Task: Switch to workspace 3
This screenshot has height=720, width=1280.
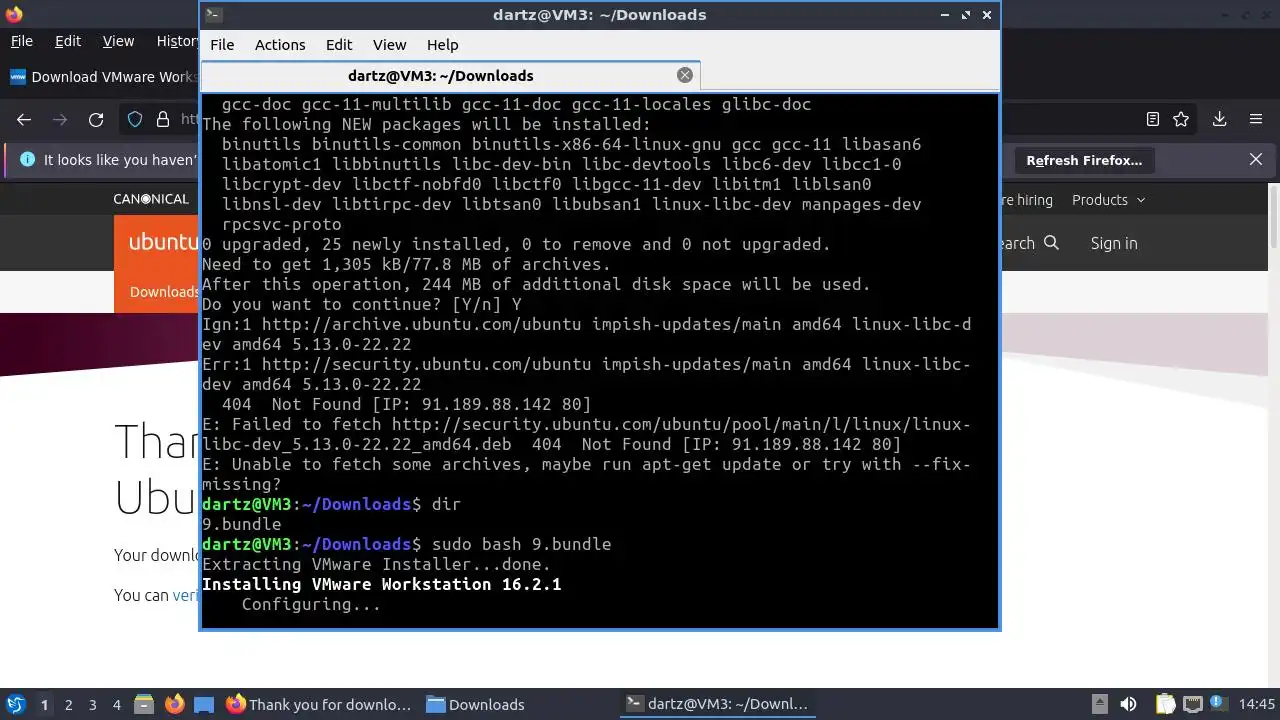Action: pyautogui.click(x=92, y=704)
